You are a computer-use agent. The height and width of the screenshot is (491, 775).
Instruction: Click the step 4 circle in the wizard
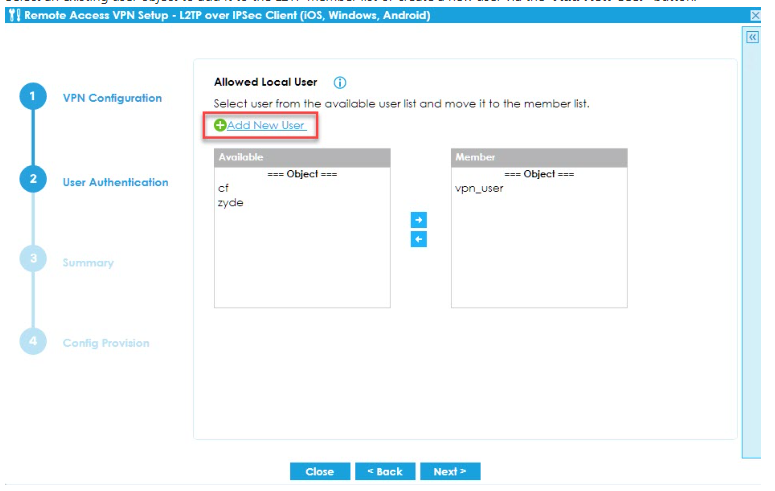pyautogui.click(x=32, y=341)
